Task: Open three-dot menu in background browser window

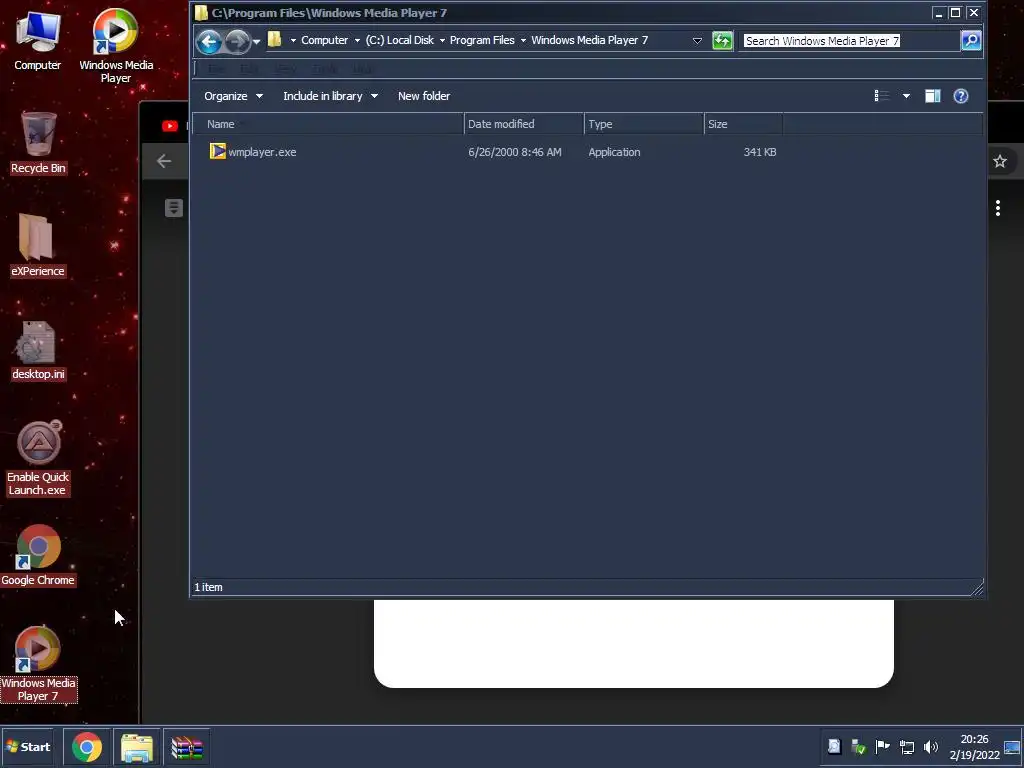Action: (998, 208)
